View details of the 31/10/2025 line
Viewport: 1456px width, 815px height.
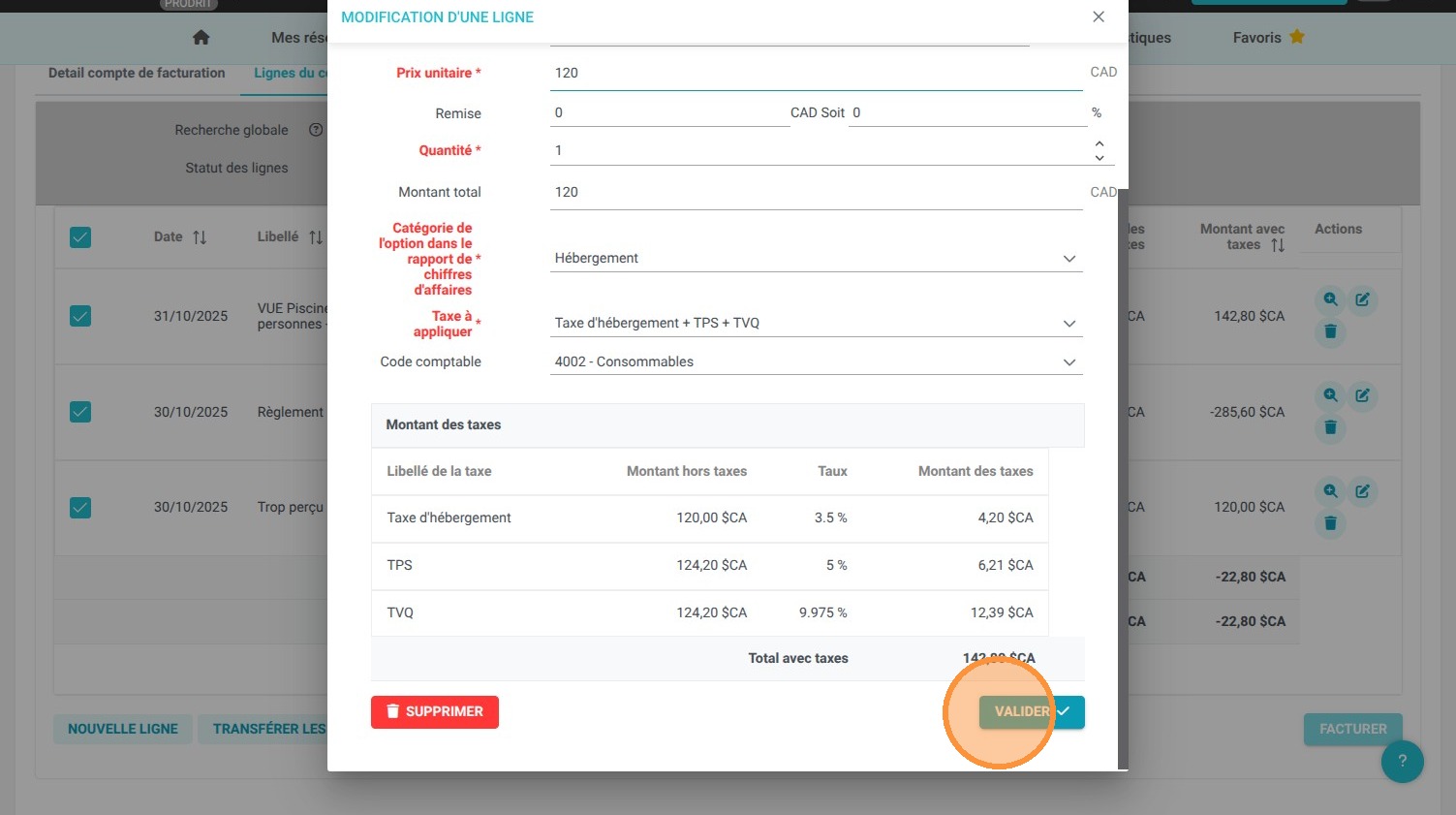[1331, 299]
